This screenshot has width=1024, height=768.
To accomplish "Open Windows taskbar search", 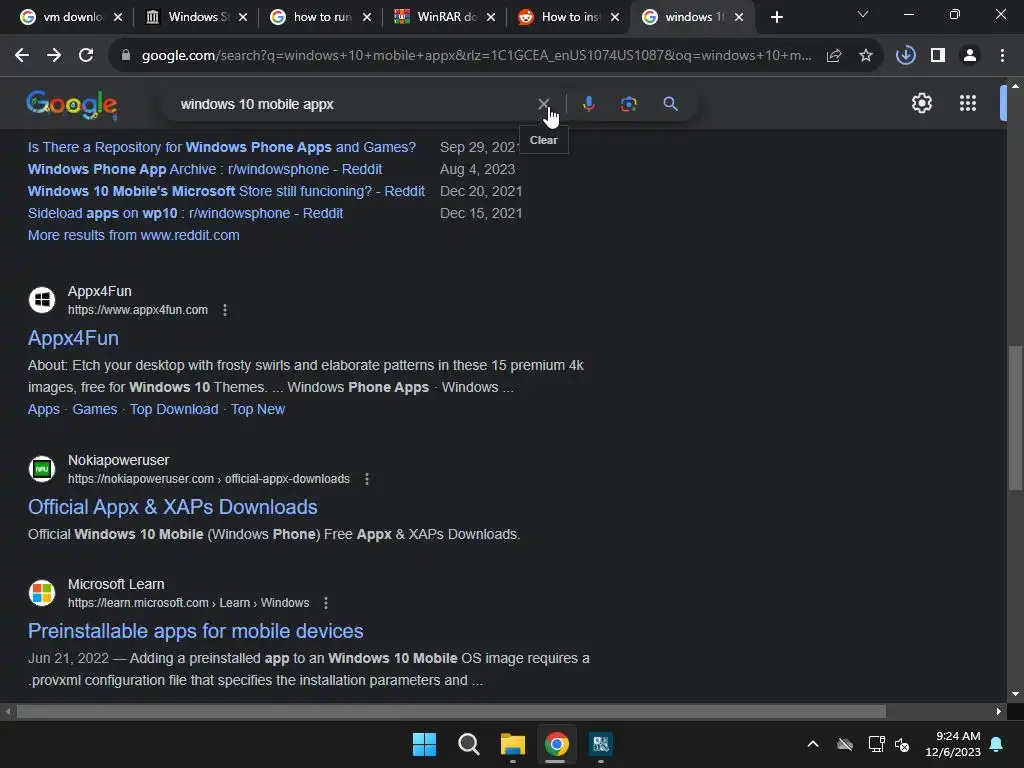I will click(469, 744).
